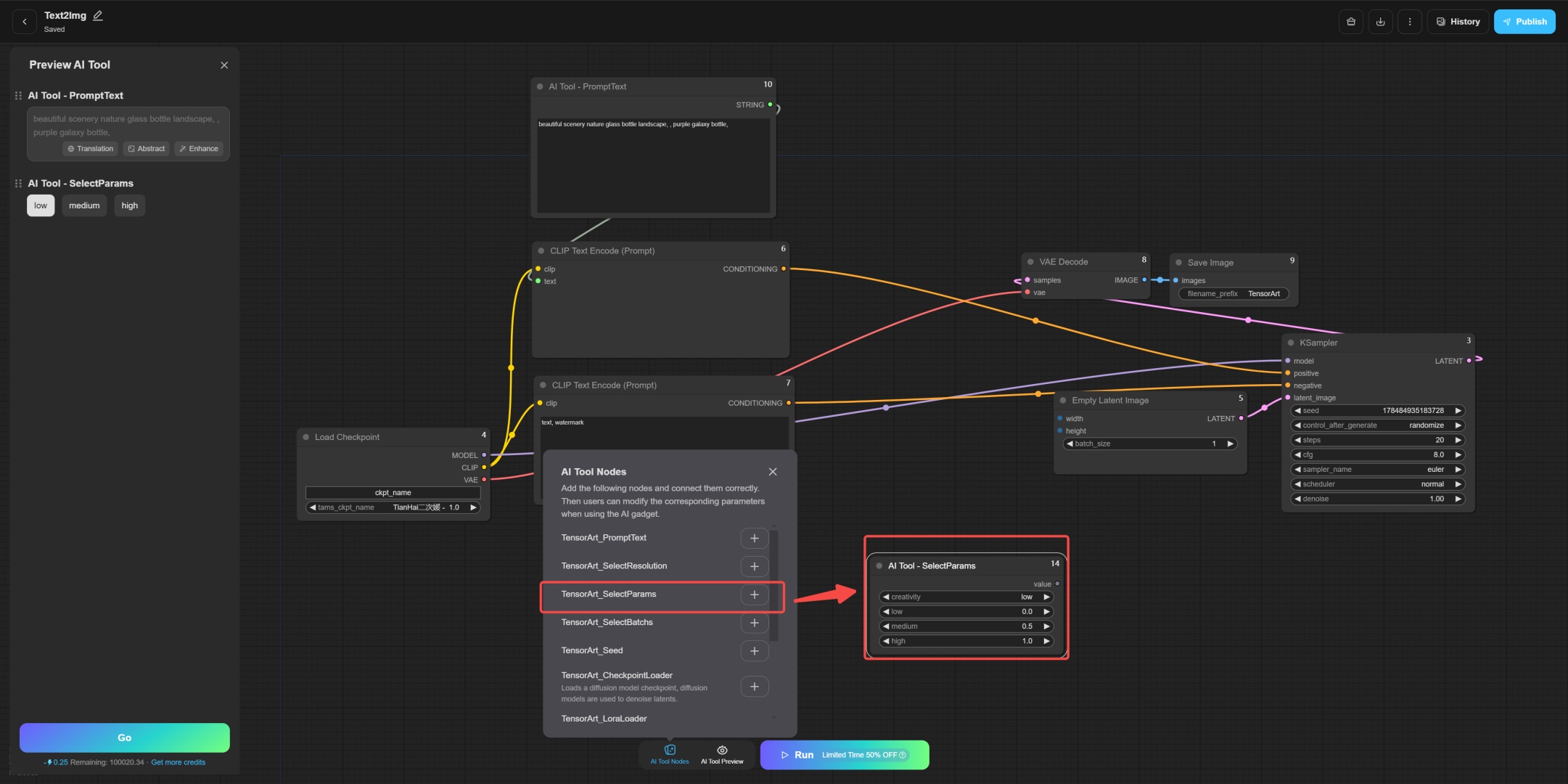The height and width of the screenshot is (784, 1568).
Task: Click the rename pencil icon beside Text2Img
Action: coord(98,15)
